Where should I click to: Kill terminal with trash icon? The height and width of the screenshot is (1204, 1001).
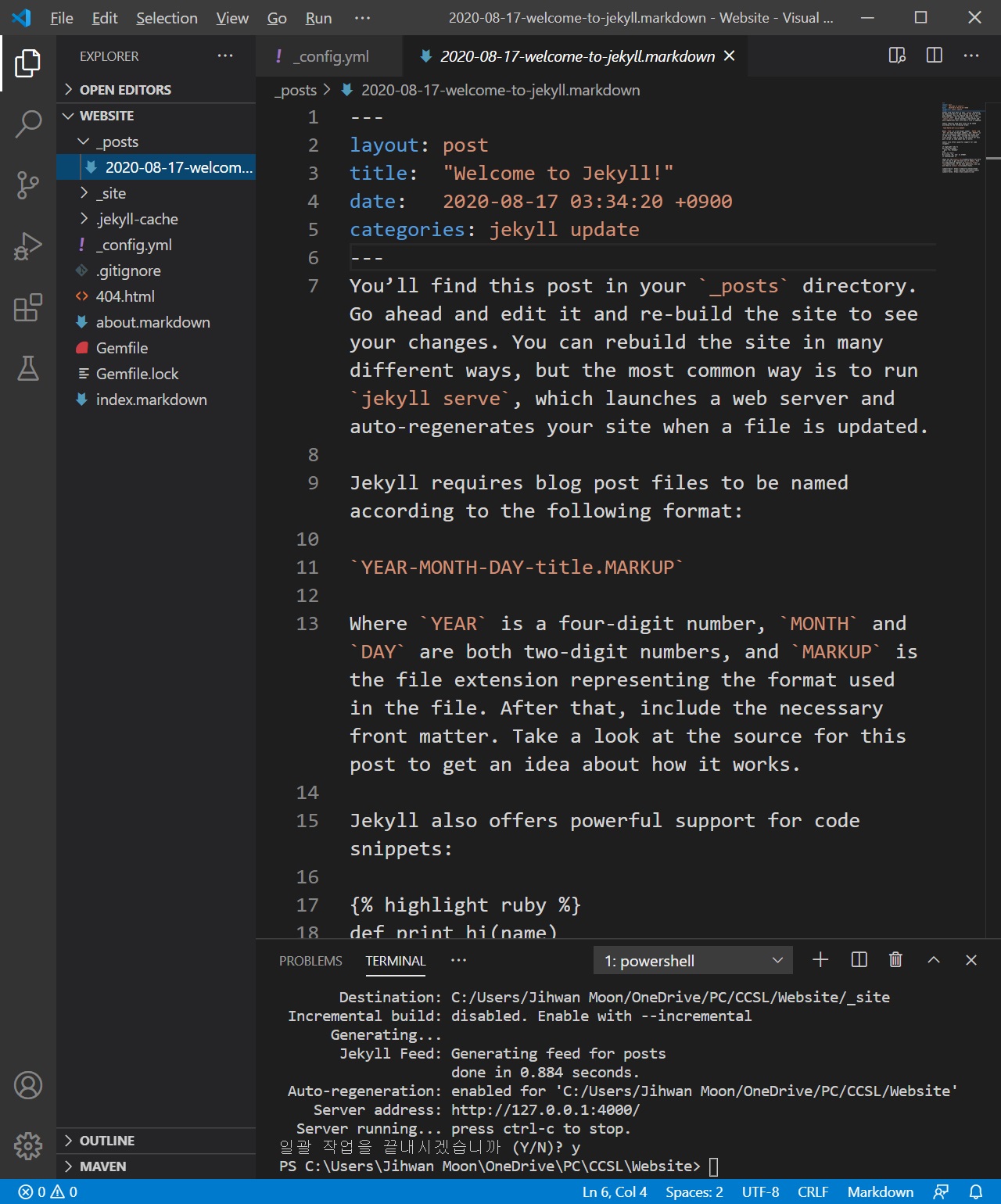click(895, 960)
